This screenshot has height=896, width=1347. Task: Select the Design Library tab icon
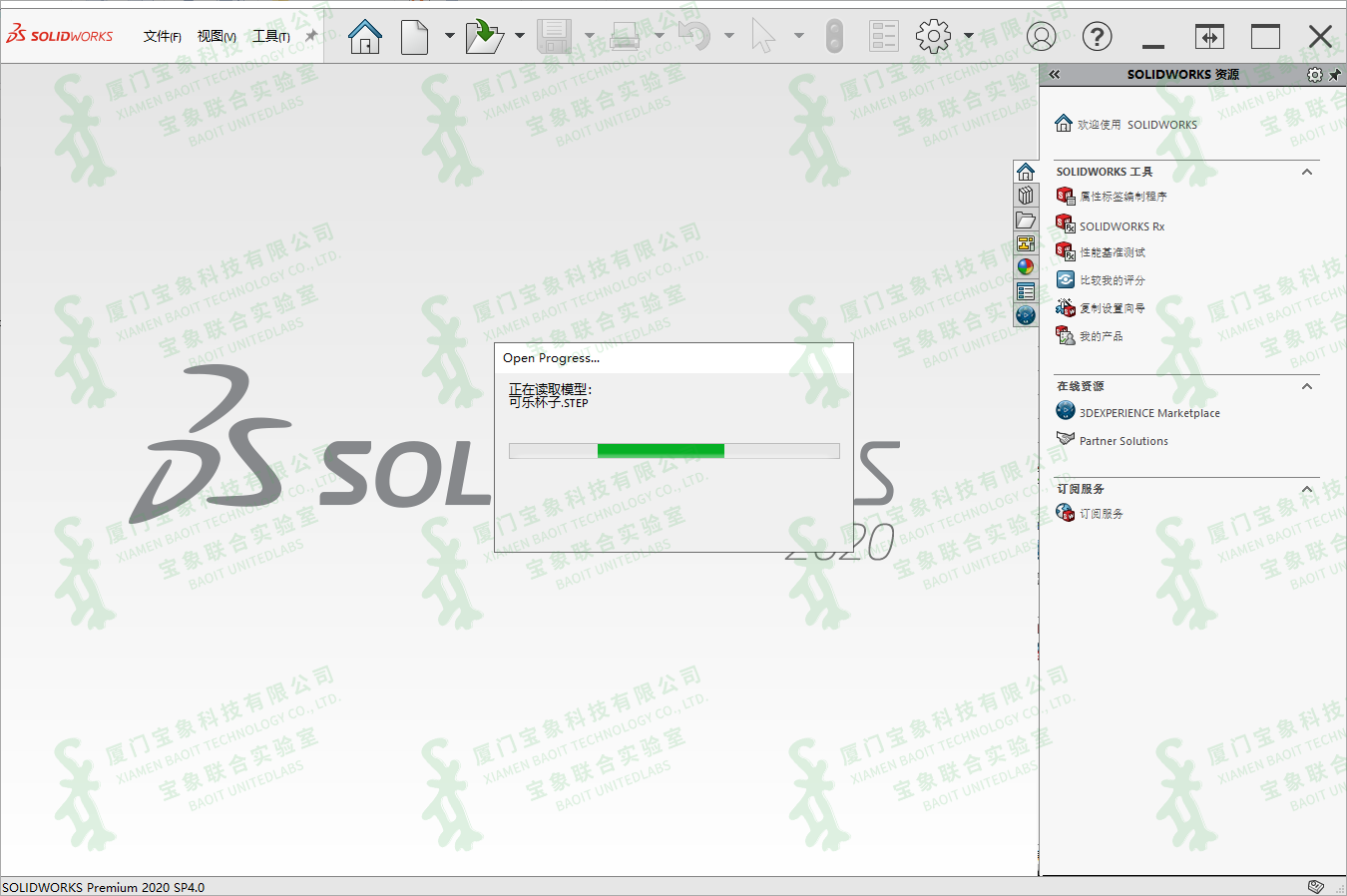click(x=1026, y=196)
